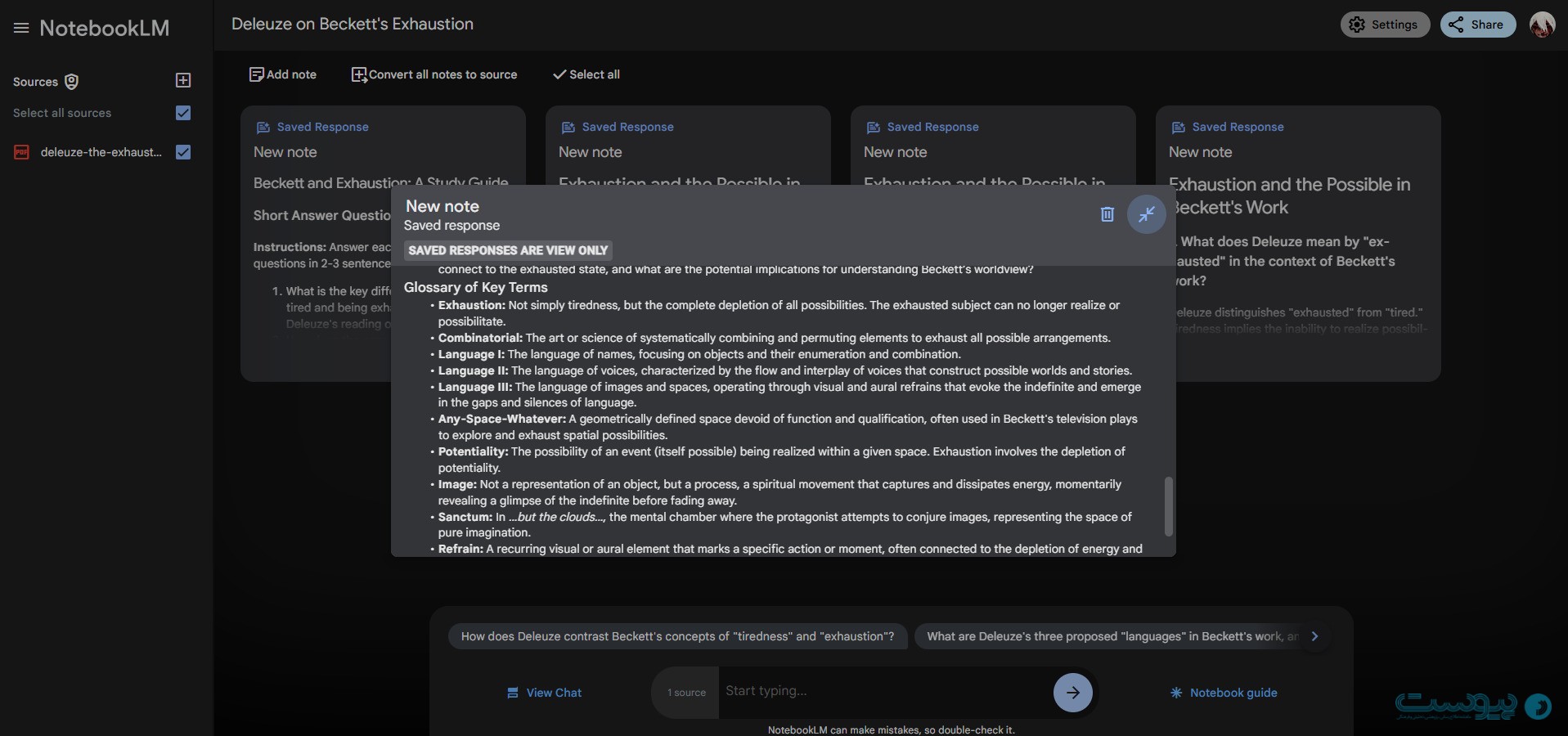The width and height of the screenshot is (1568, 736).
Task: Click the Saved Responses Are View Only badge
Action: click(x=508, y=250)
